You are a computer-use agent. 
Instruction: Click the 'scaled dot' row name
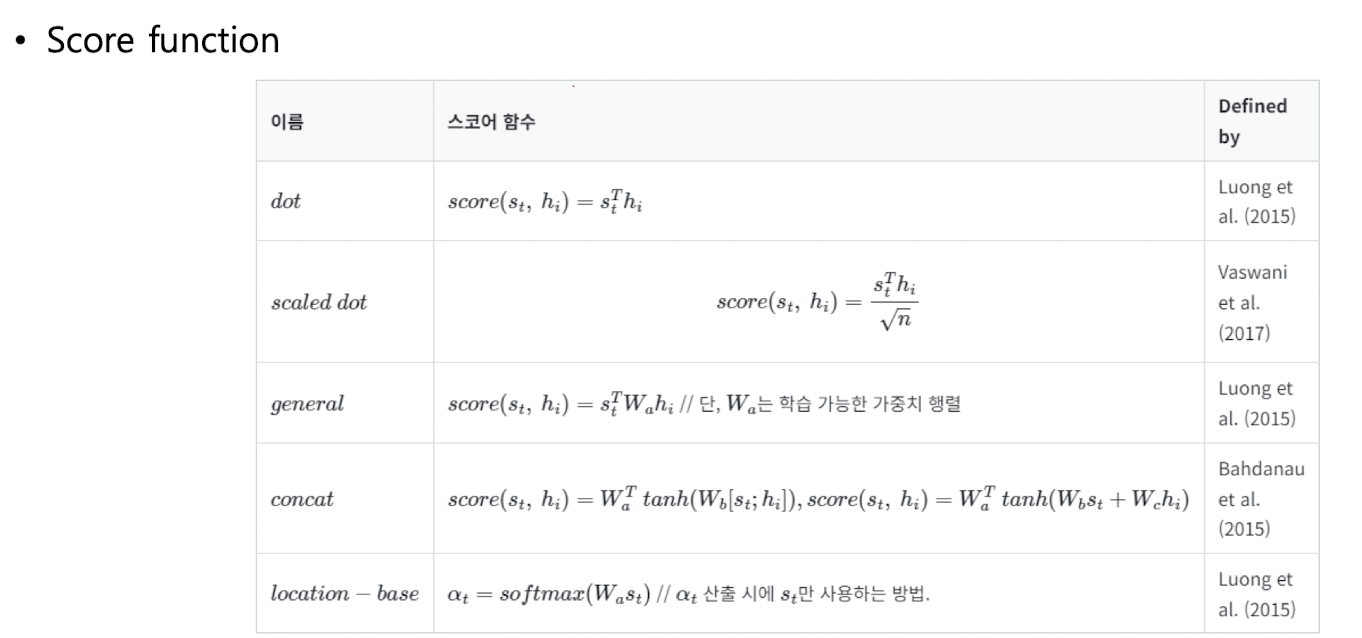coord(319,302)
